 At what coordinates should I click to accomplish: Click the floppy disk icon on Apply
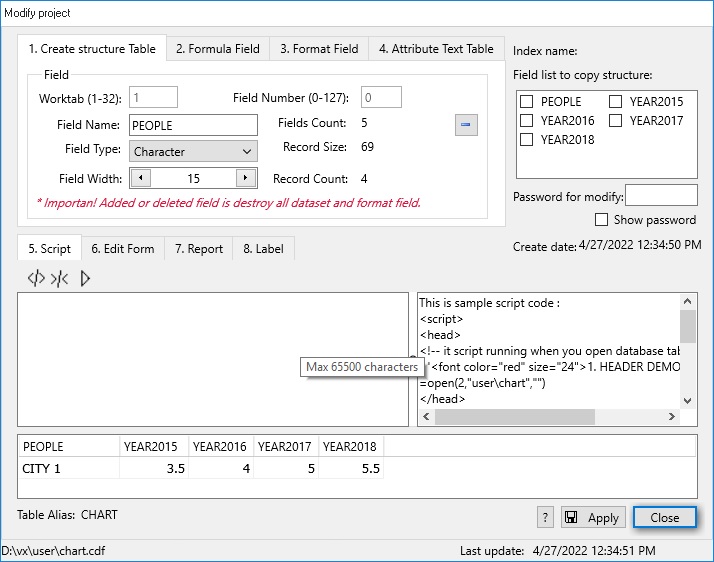pyautogui.click(x=571, y=517)
